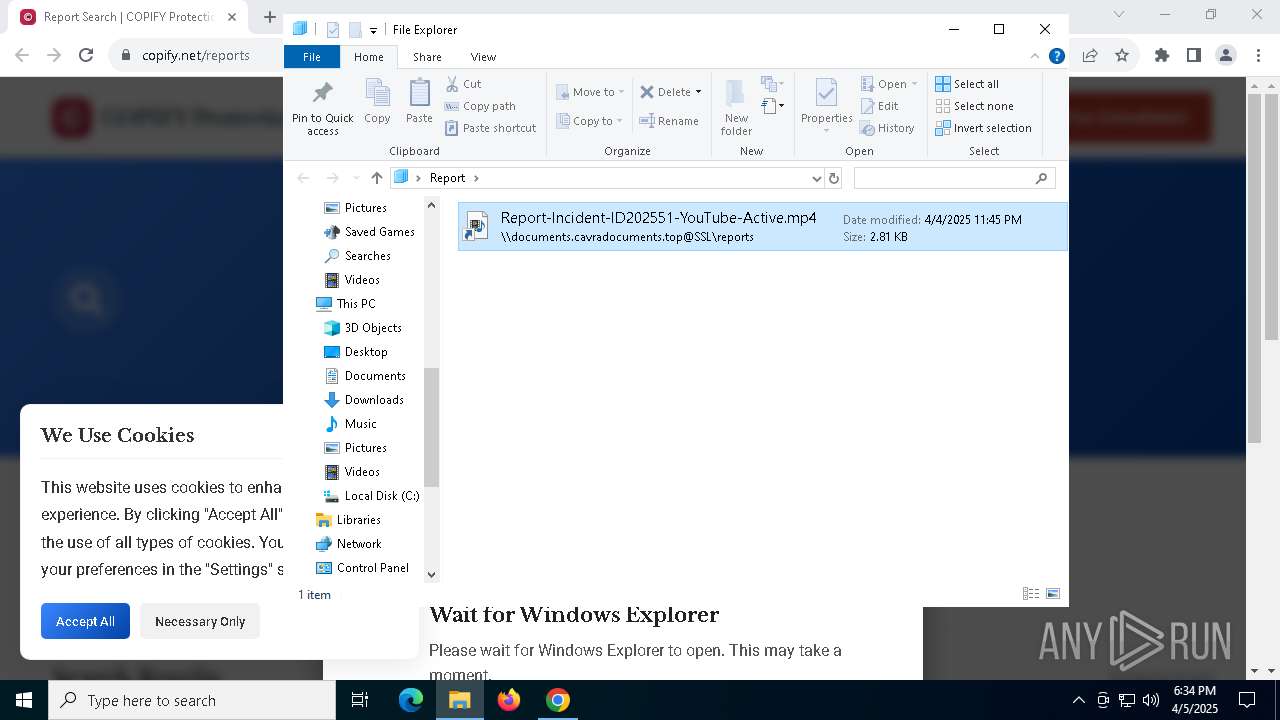Click the taskbar search box
Screen dimensions: 1280x720
pyautogui.click(x=192, y=700)
